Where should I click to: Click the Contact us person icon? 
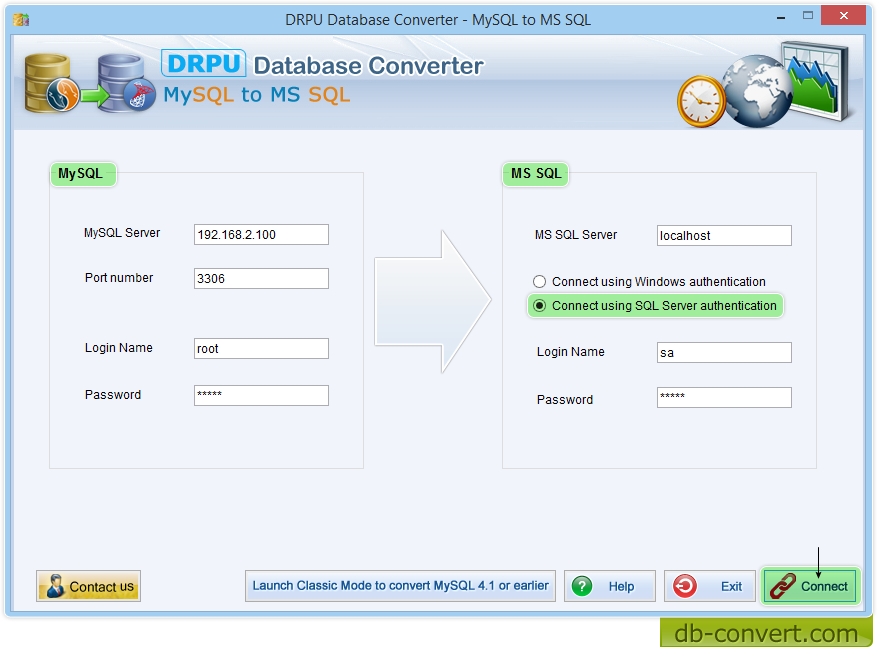55,585
